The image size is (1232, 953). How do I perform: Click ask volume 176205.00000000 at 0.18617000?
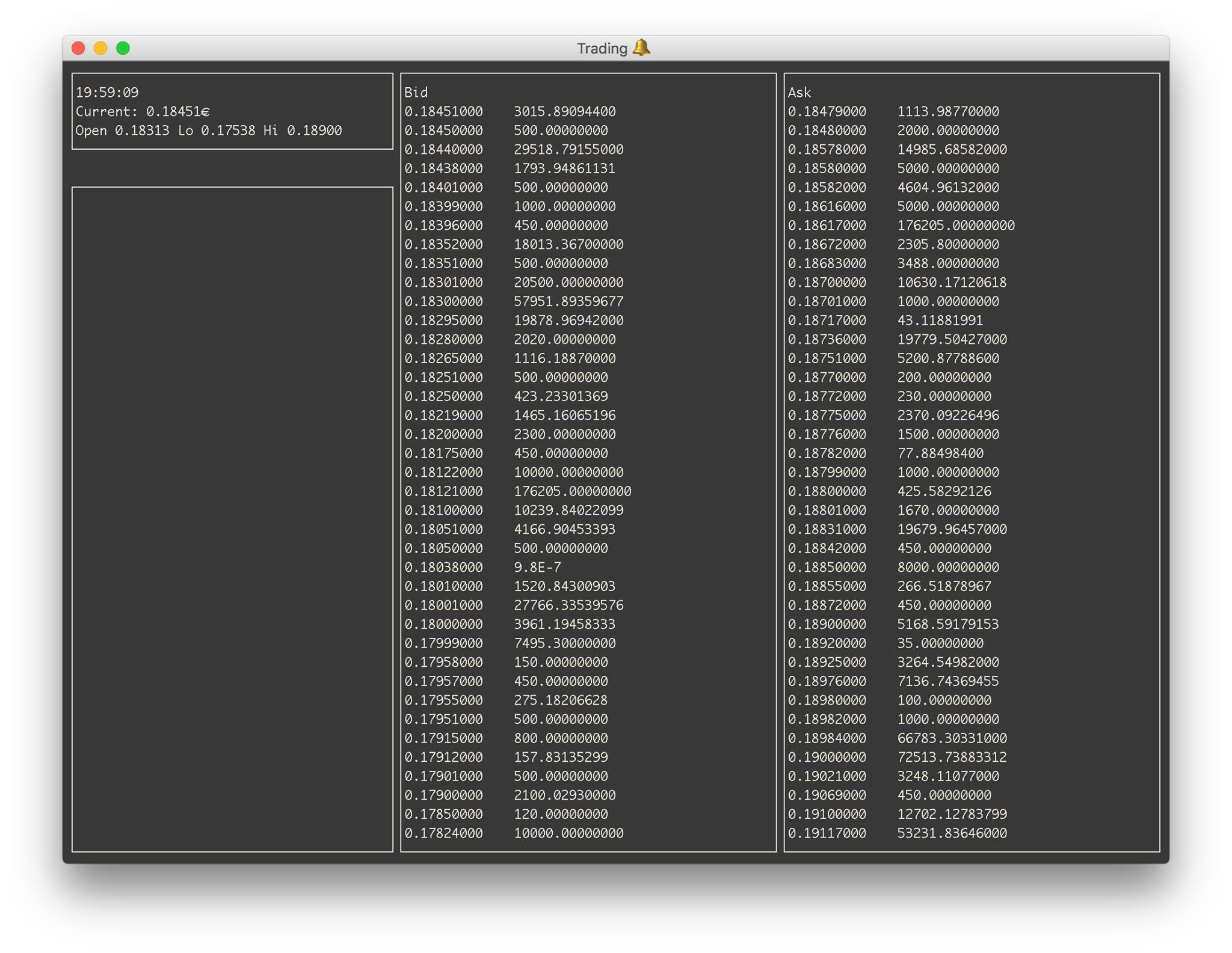[956, 225]
